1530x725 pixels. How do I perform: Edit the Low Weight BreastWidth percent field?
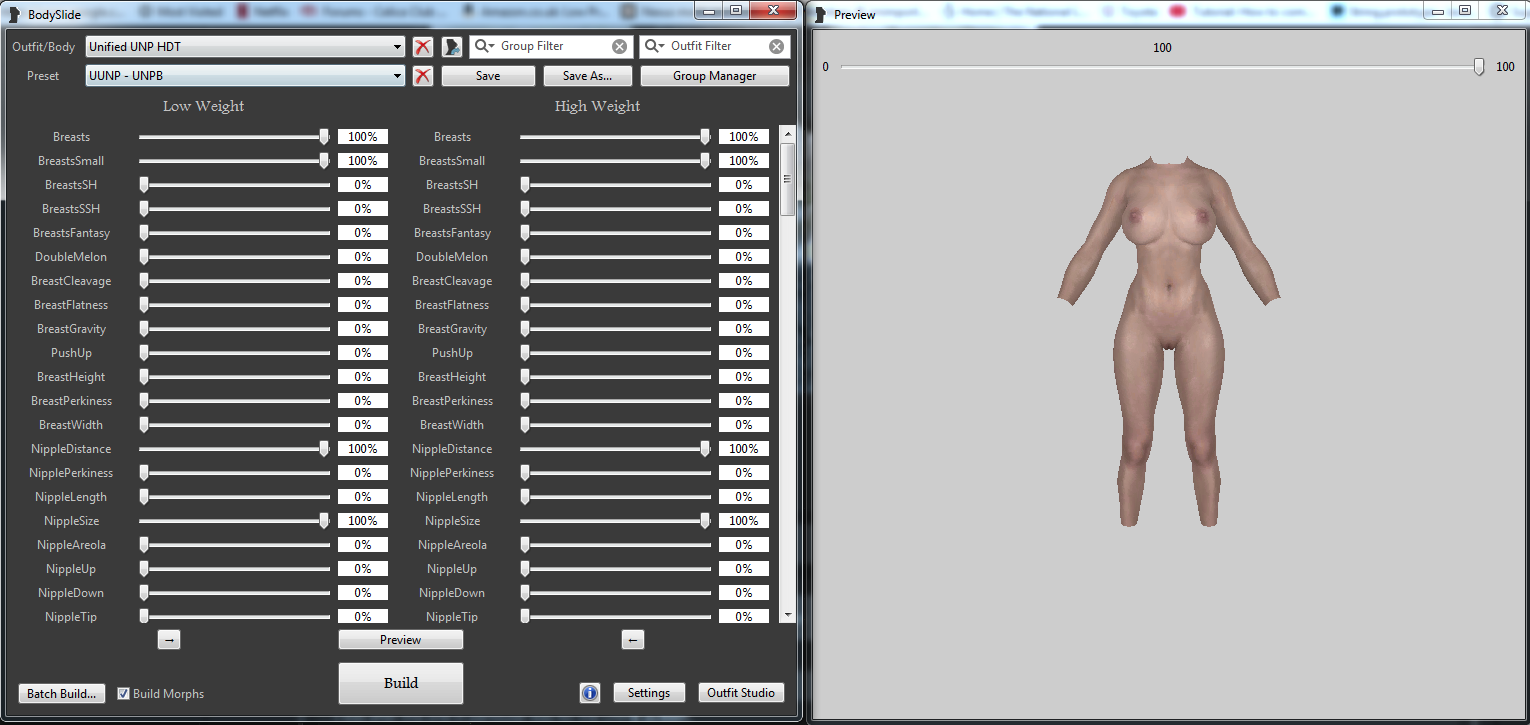(363, 425)
